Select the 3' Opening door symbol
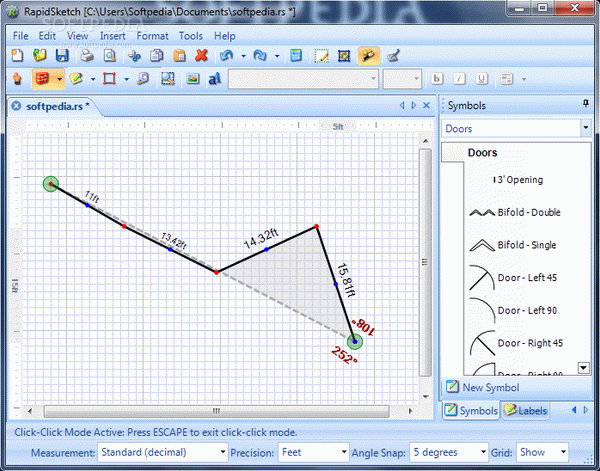This screenshot has width=600, height=471. [518, 179]
